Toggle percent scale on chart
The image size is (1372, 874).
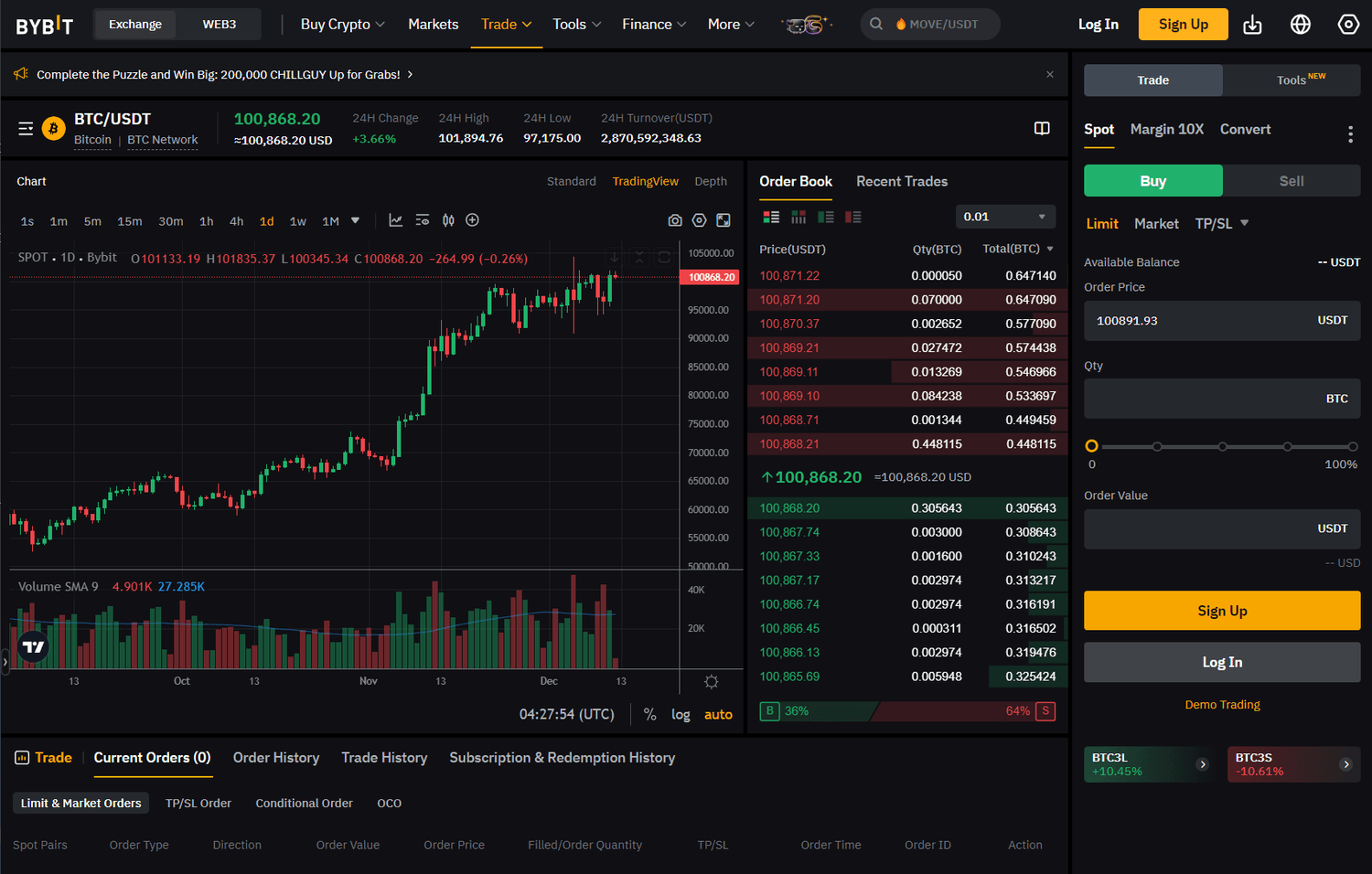[x=649, y=714]
